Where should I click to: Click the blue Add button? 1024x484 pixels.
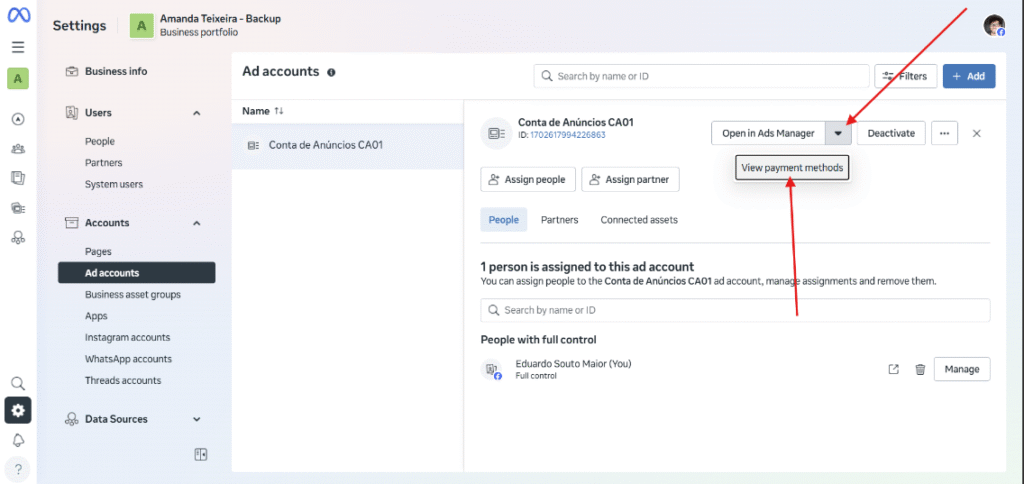tap(969, 76)
